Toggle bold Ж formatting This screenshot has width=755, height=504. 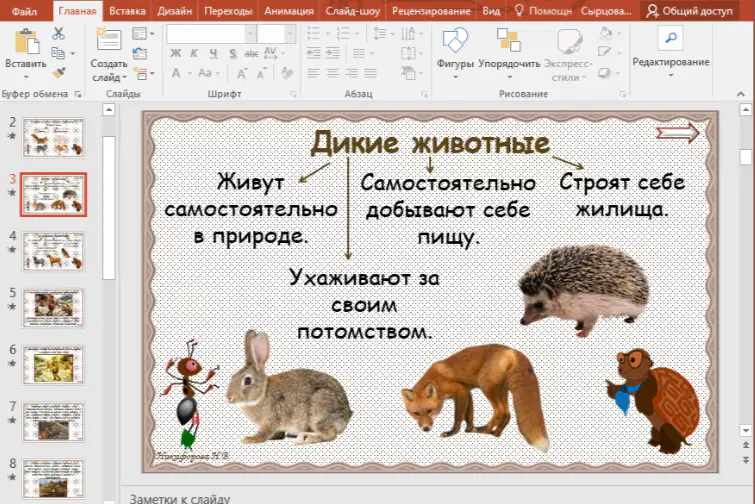[x=176, y=53]
